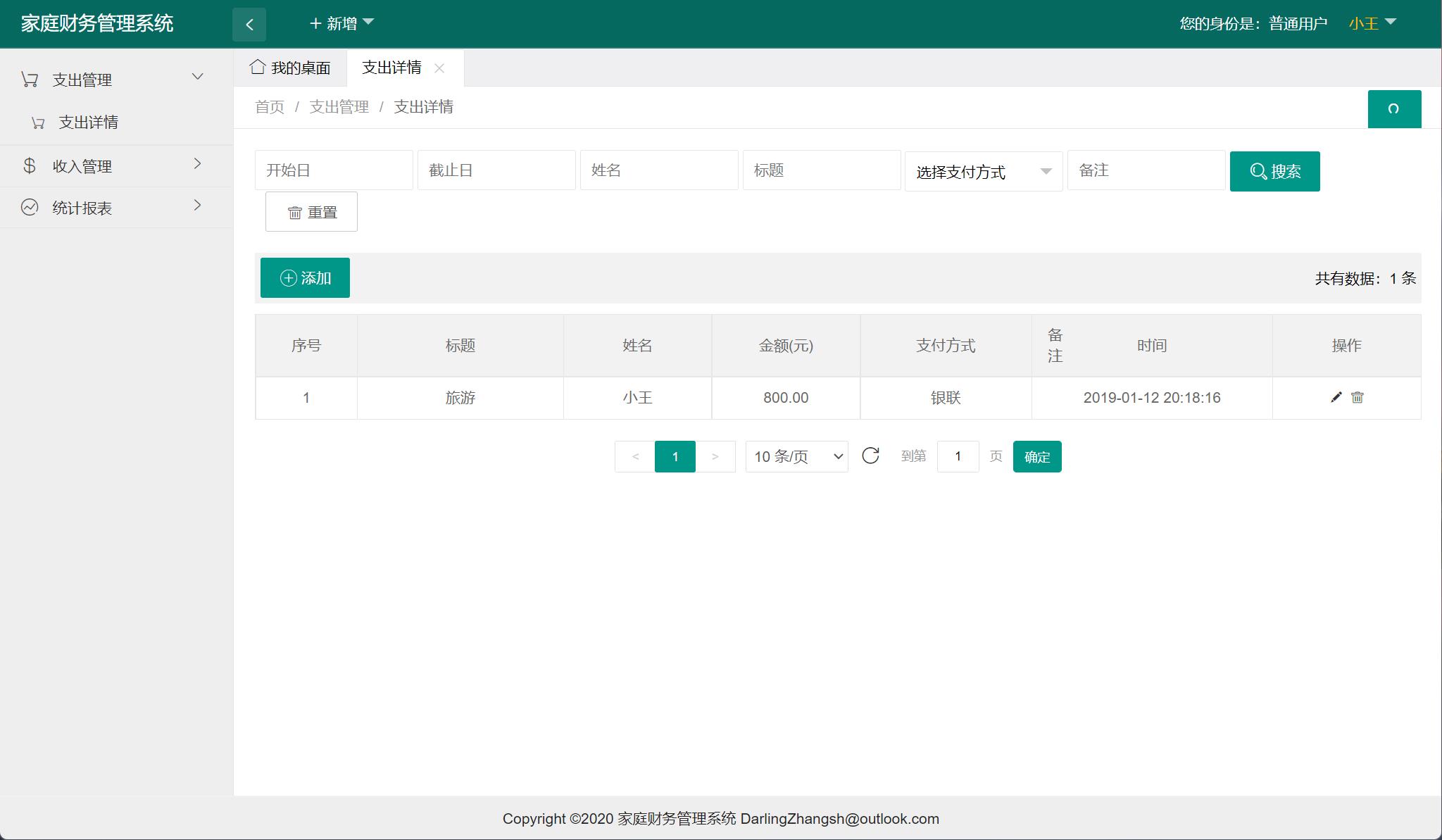Click the 添加 add button
The image size is (1442, 840).
pos(305,277)
